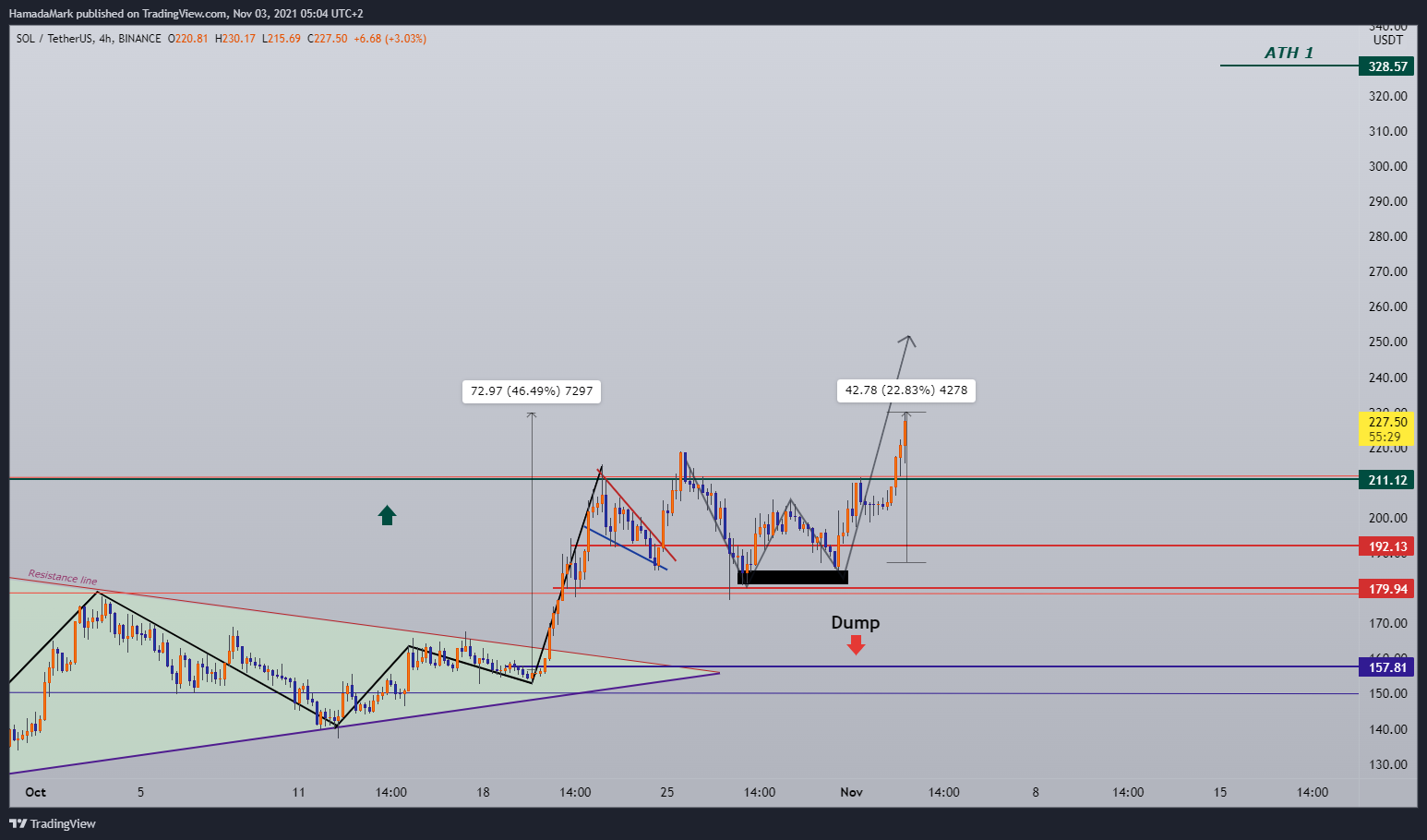The height and width of the screenshot is (840, 1427).
Task: Click the 5 date on time axis
Action: point(140,792)
